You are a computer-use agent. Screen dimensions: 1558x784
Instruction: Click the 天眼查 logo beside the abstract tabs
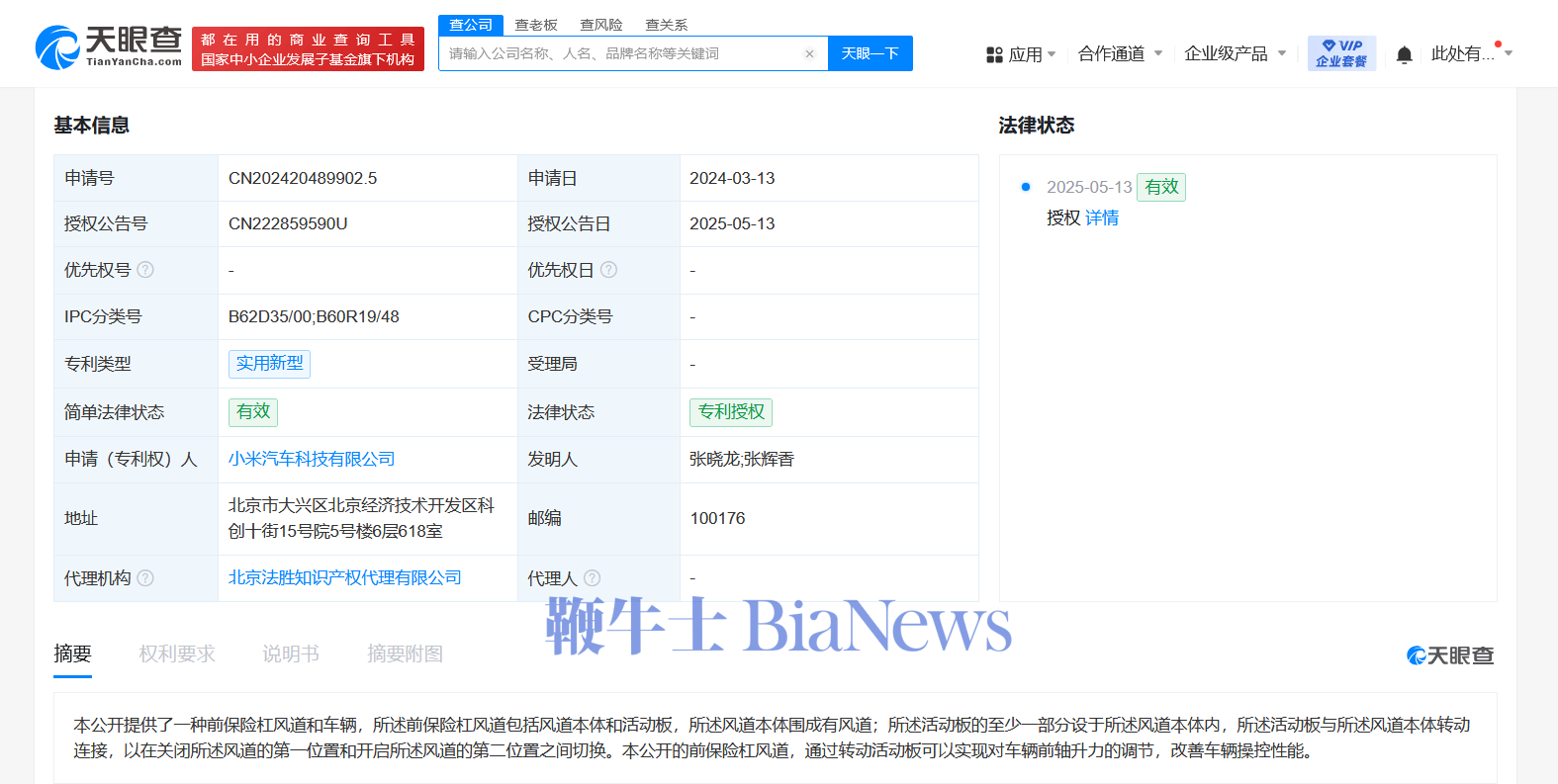pos(1450,654)
